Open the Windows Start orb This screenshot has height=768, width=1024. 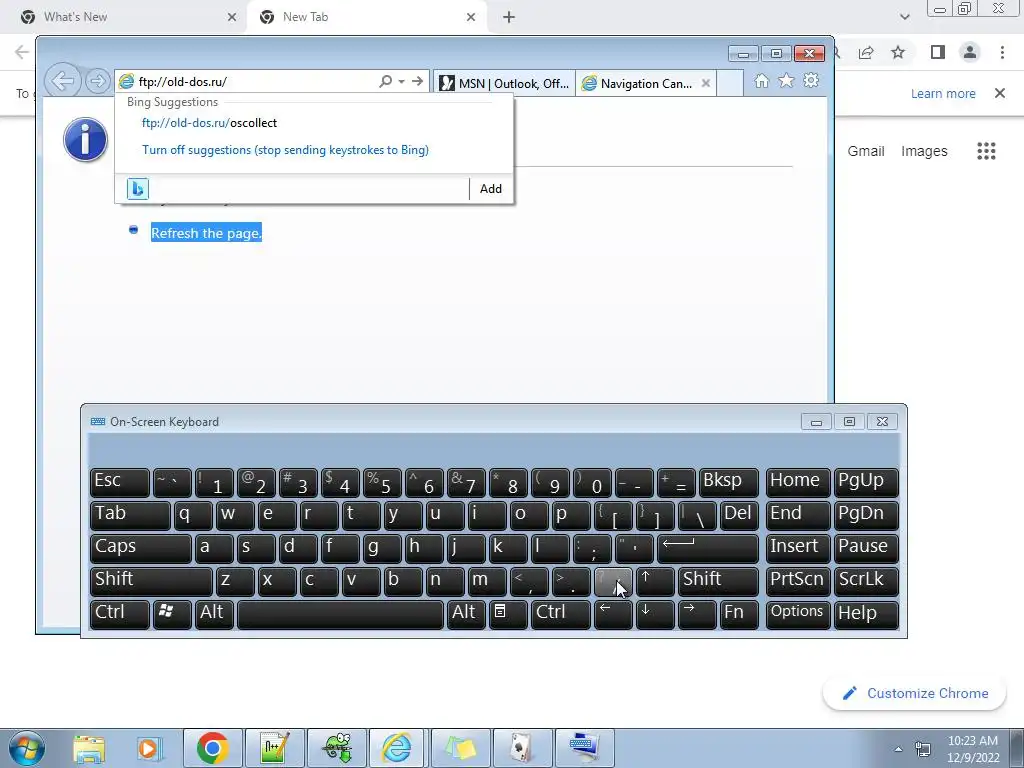pos(27,748)
